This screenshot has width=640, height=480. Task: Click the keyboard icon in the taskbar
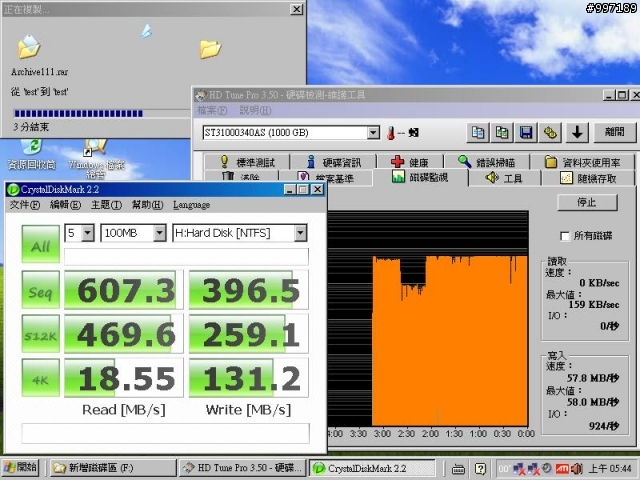coord(458,469)
